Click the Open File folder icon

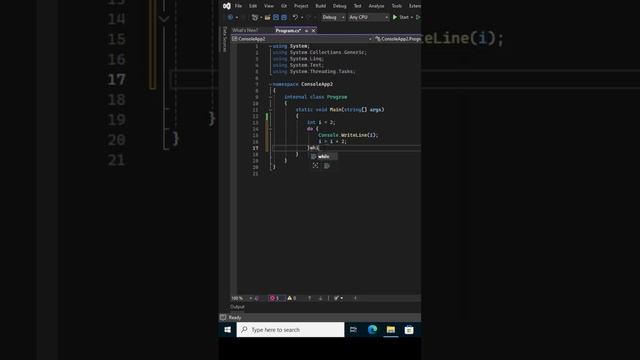[267, 17]
